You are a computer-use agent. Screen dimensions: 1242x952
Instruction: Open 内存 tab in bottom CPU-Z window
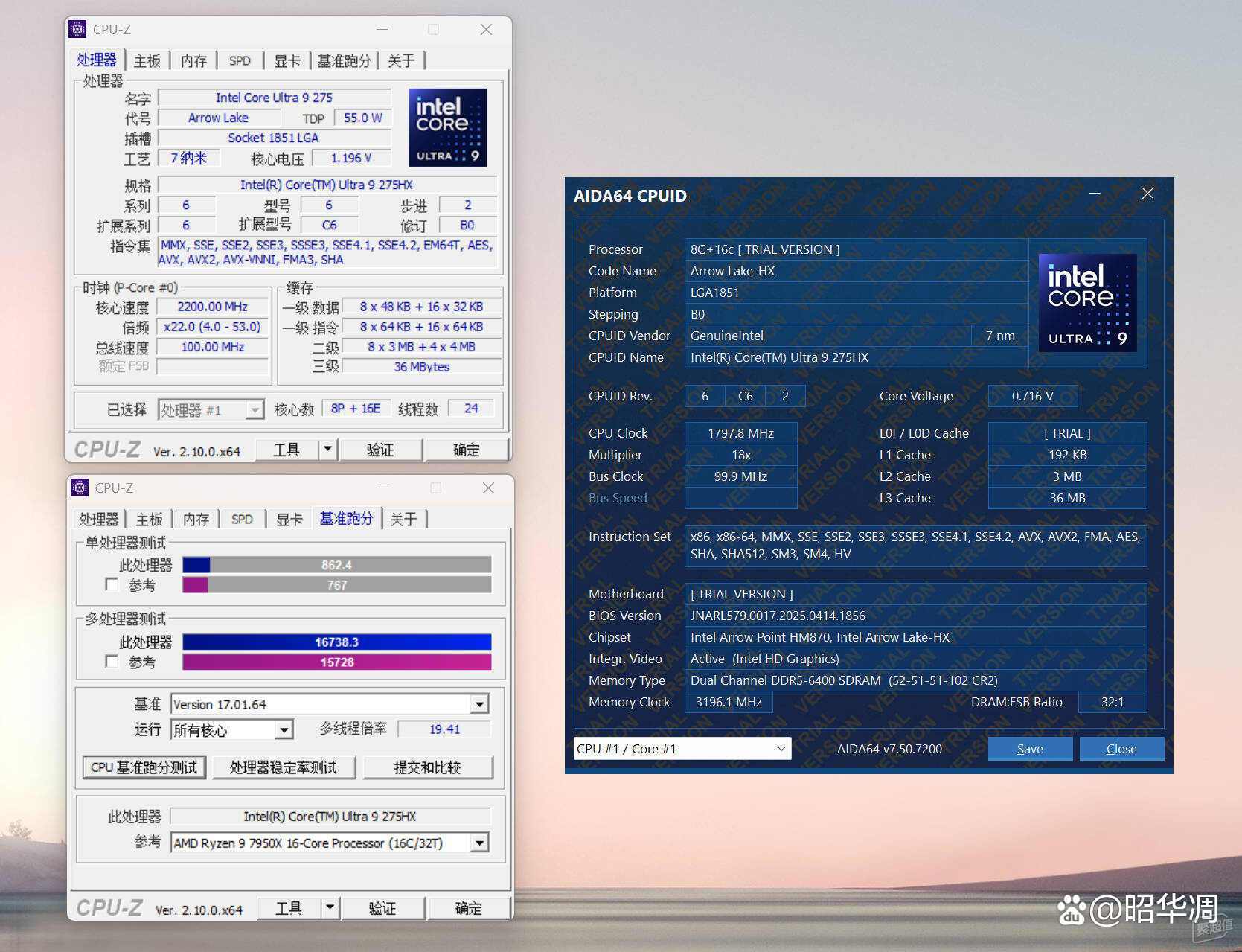pos(196,519)
